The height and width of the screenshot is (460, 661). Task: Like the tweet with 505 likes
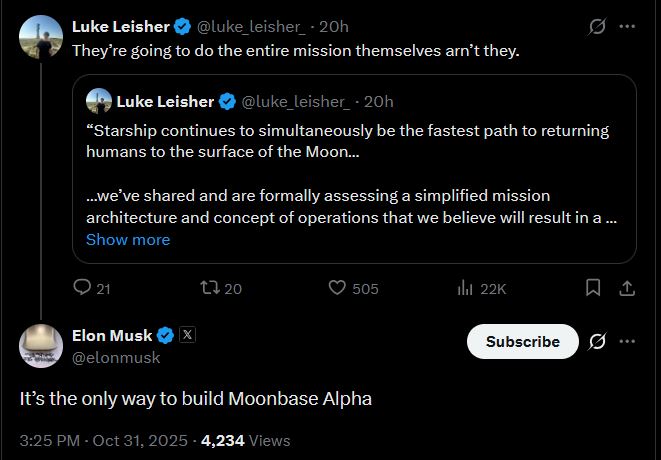(x=337, y=288)
